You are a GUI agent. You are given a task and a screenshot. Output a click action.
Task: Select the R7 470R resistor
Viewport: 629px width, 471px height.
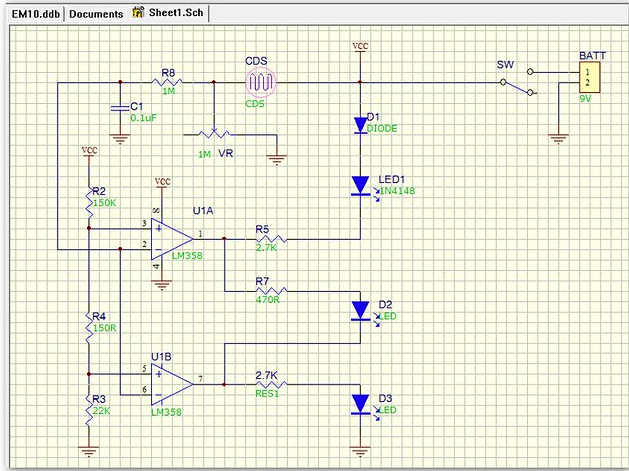pos(270,291)
